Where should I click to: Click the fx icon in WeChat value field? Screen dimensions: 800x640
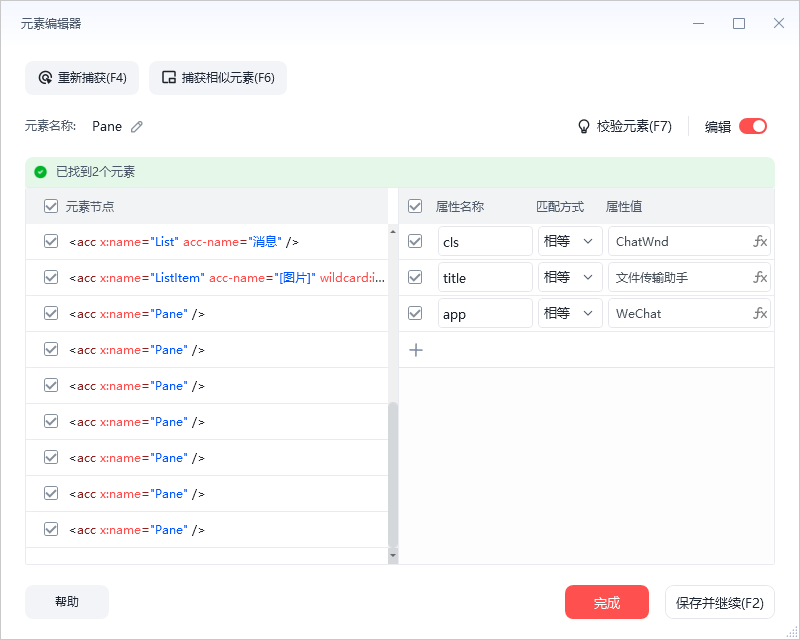pyautogui.click(x=760, y=313)
